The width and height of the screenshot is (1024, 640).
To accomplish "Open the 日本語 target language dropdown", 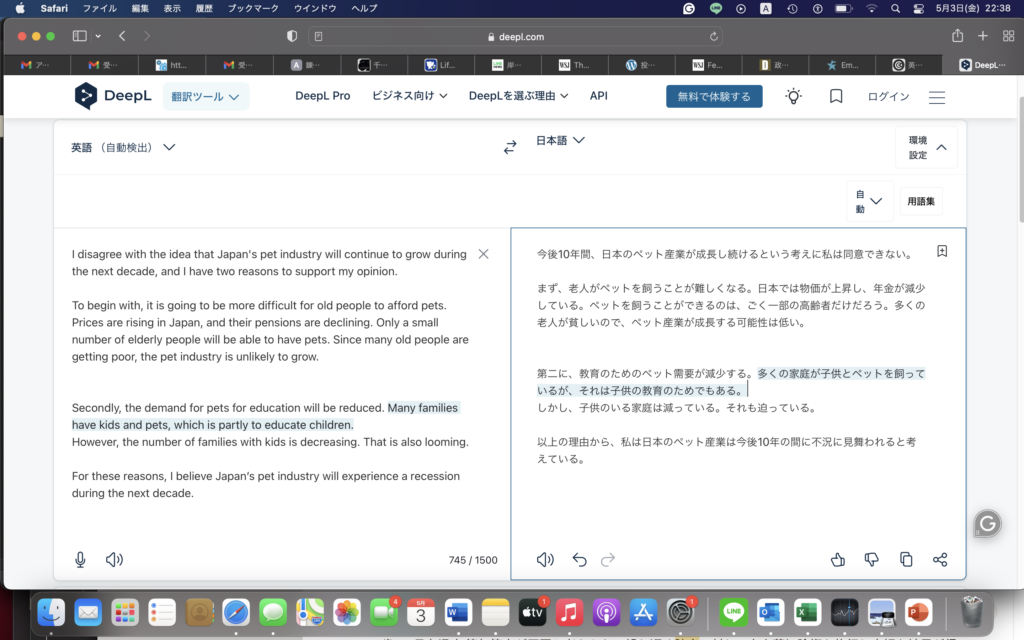I will coord(560,141).
